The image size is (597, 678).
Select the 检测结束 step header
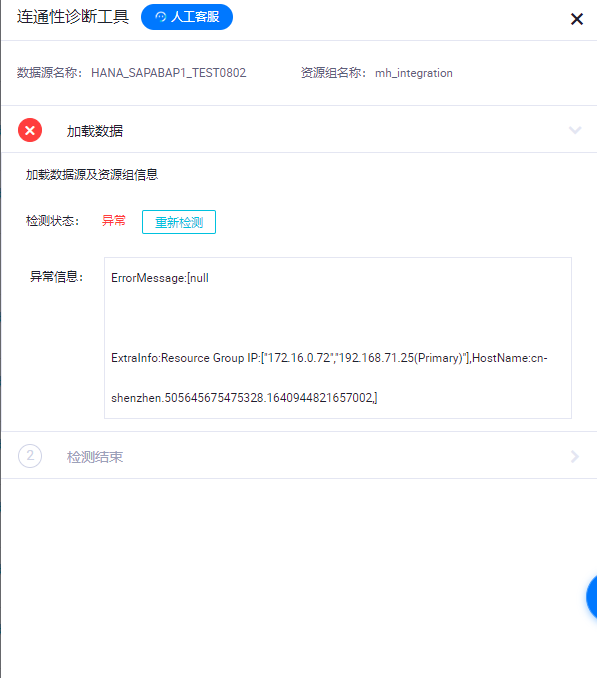click(x=299, y=456)
